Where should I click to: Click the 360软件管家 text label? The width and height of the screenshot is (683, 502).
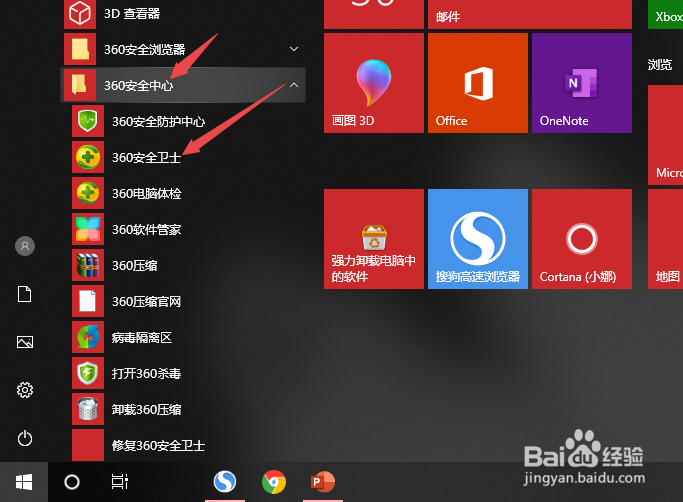pyautogui.click(x=146, y=230)
